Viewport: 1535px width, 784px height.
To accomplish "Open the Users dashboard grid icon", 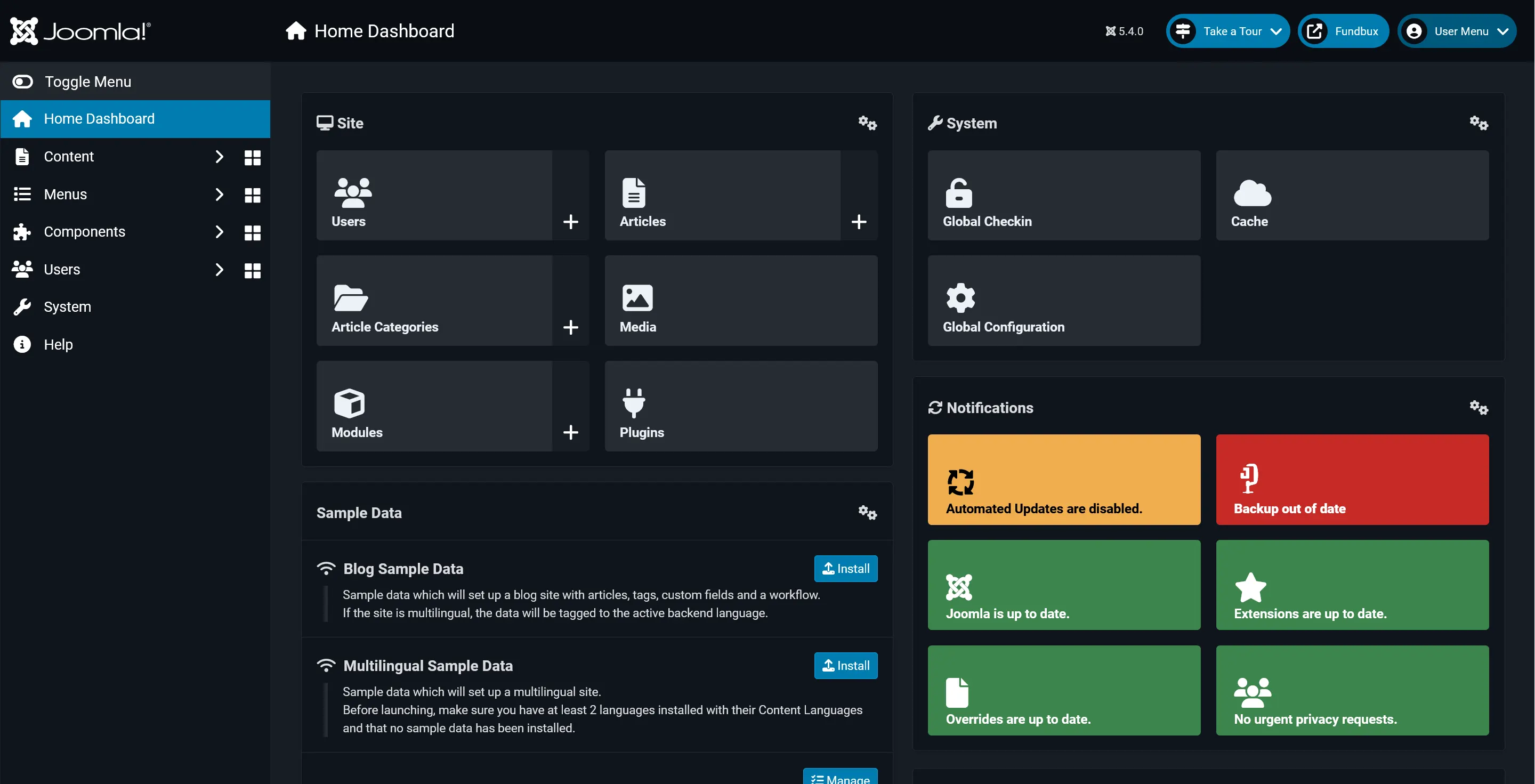I will tap(252, 270).
